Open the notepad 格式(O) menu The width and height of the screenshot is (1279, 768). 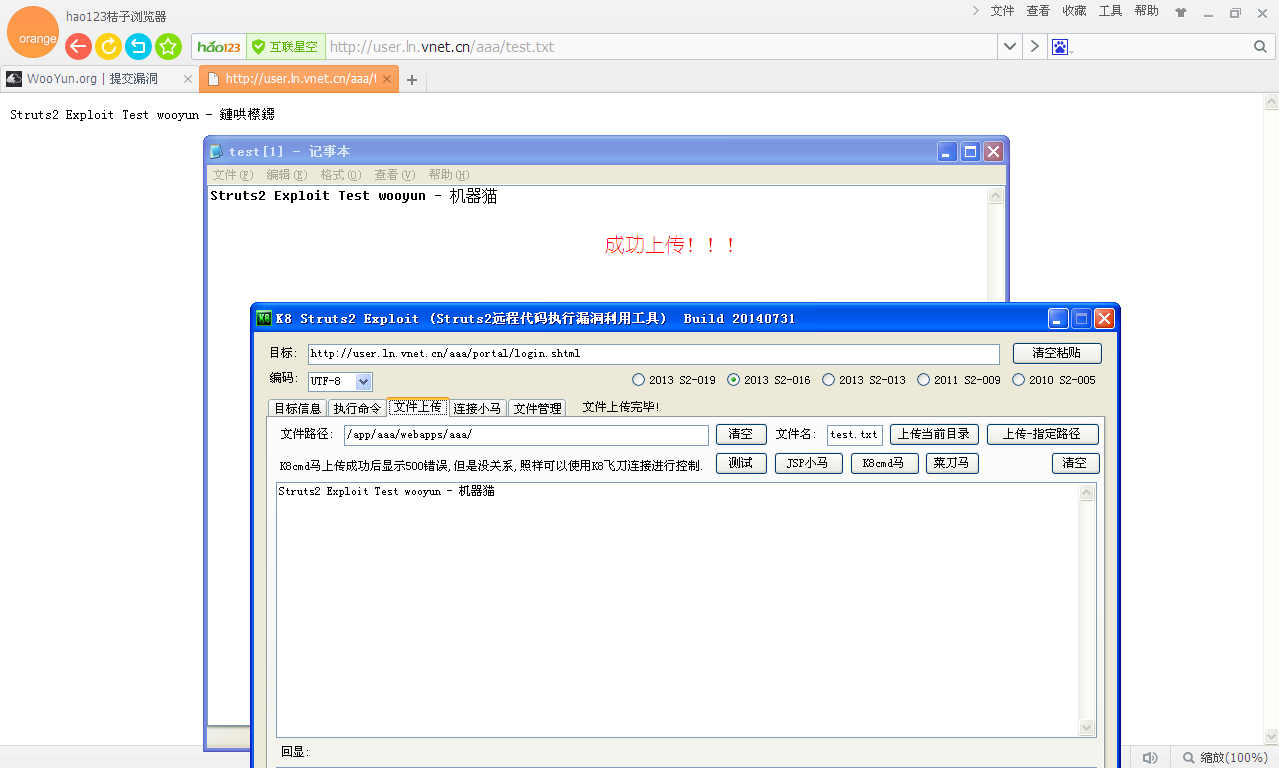click(x=341, y=175)
